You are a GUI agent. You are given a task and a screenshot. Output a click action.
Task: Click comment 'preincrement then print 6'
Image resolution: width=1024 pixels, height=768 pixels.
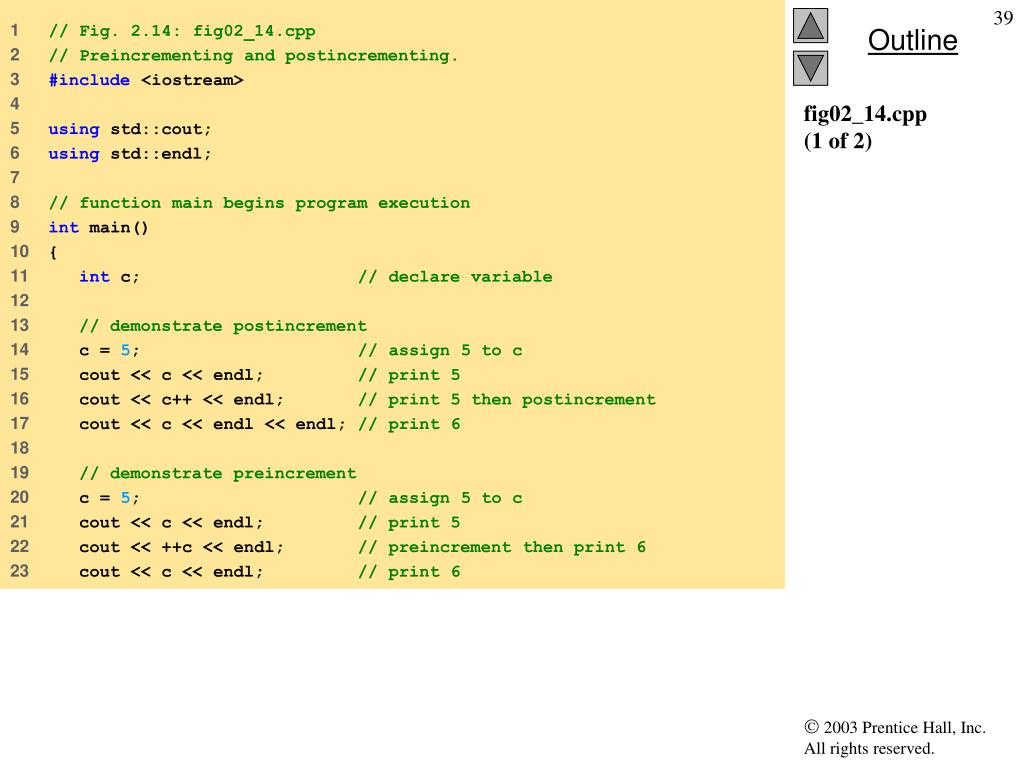(517, 547)
